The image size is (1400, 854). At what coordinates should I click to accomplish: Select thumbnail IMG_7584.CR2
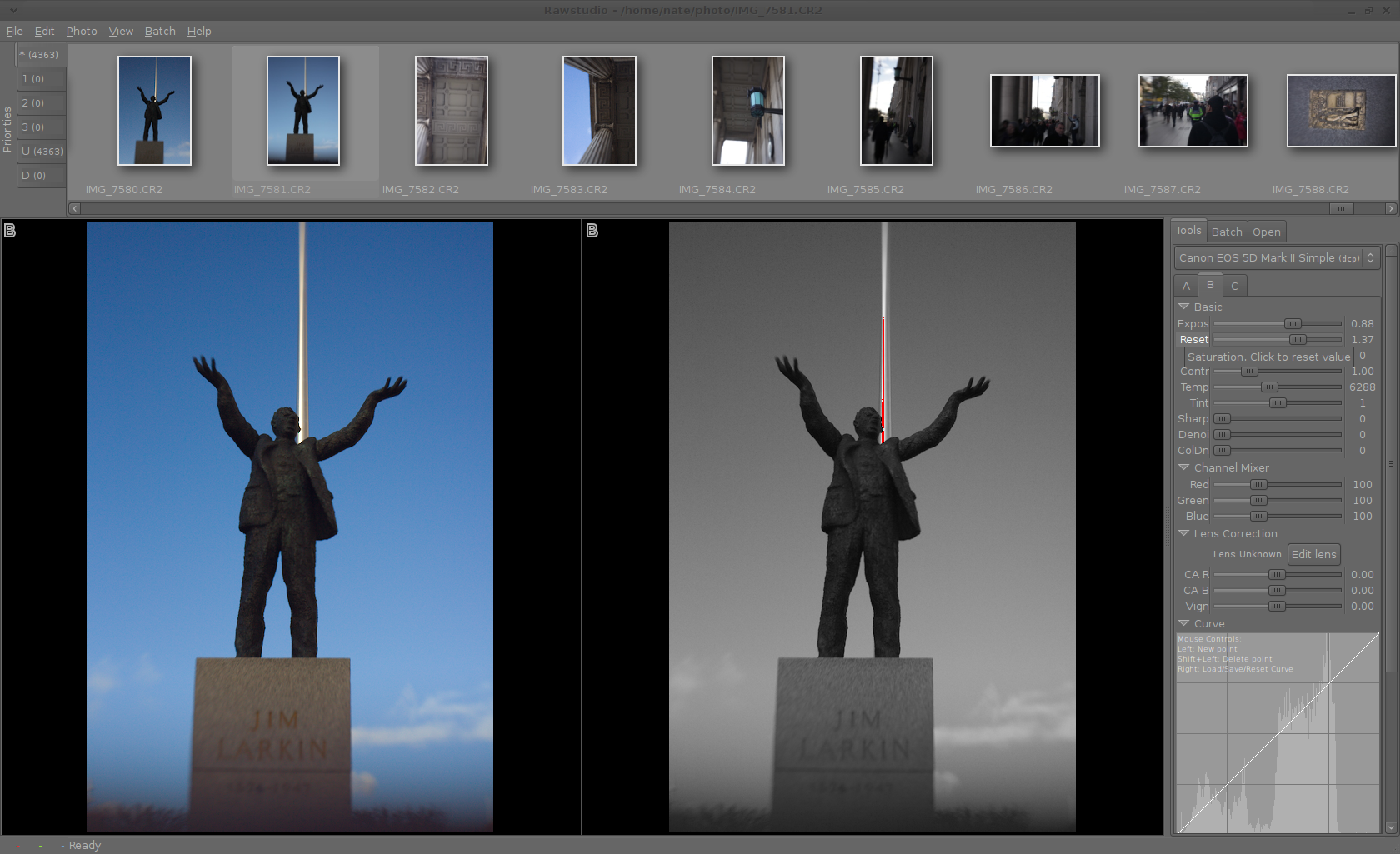pos(748,111)
